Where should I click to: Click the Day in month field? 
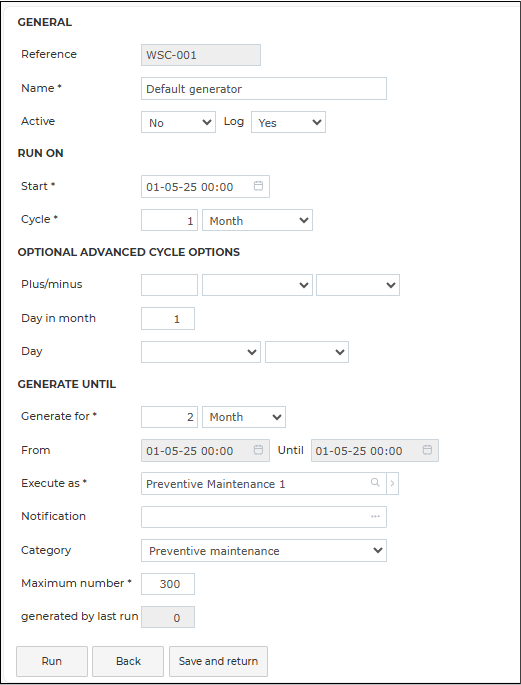pyautogui.click(x=168, y=318)
